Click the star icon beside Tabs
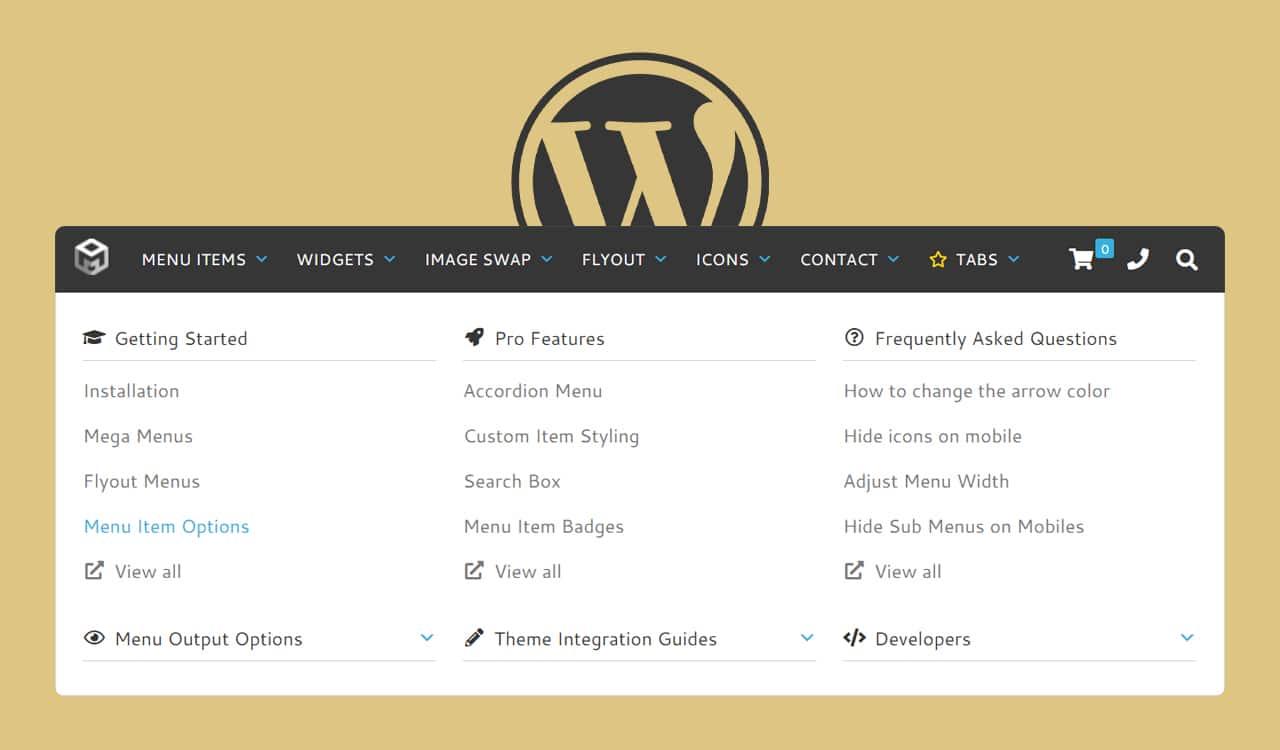The image size is (1280, 750). point(937,260)
